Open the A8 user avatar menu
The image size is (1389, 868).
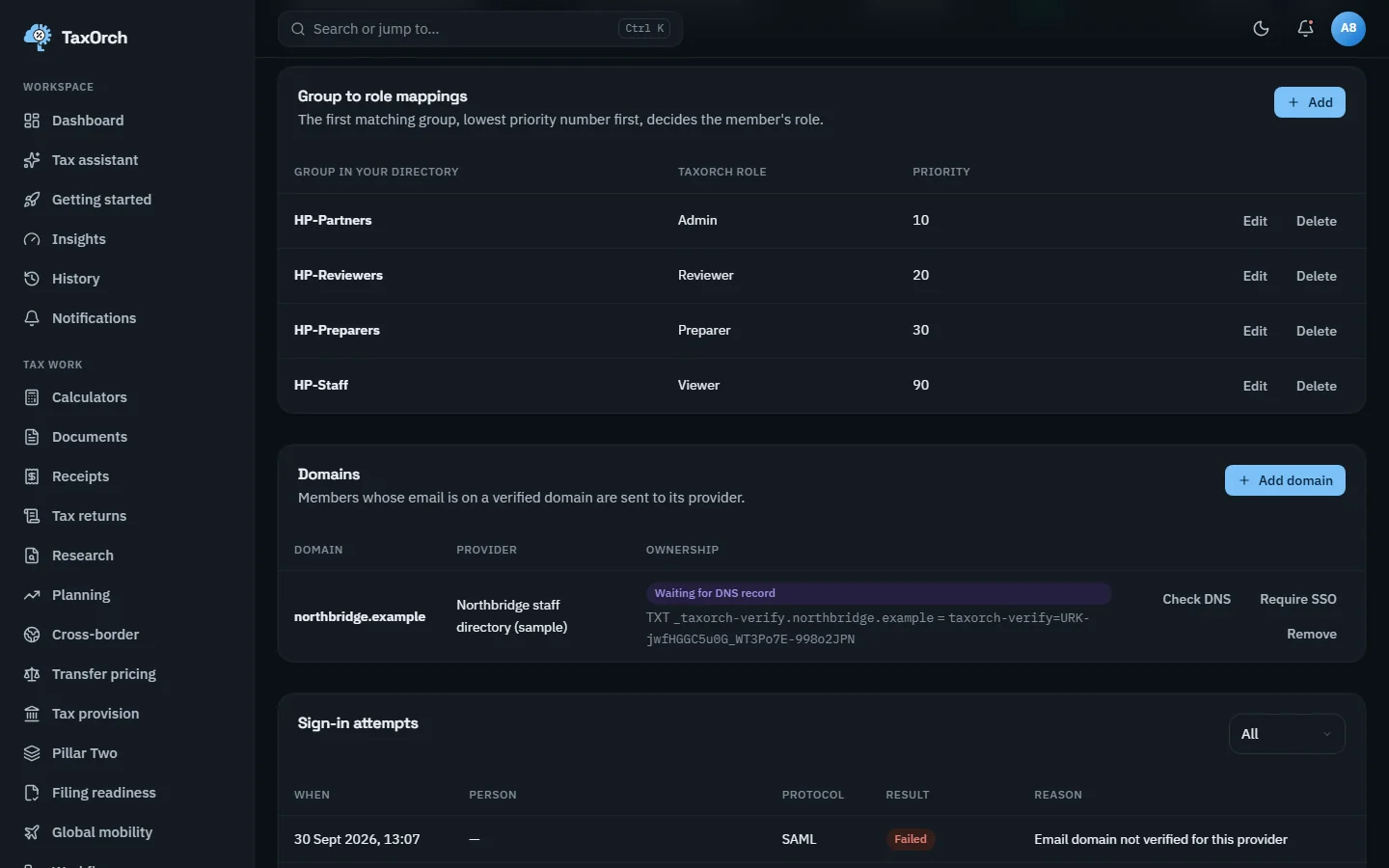(1348, 28)
